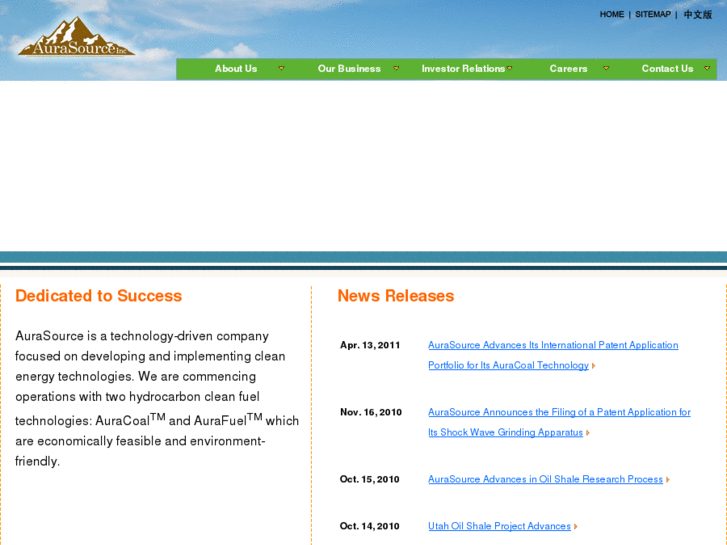
Task: Select the Apr. 13, 2011 date text
Action: (x=370, y=345)
